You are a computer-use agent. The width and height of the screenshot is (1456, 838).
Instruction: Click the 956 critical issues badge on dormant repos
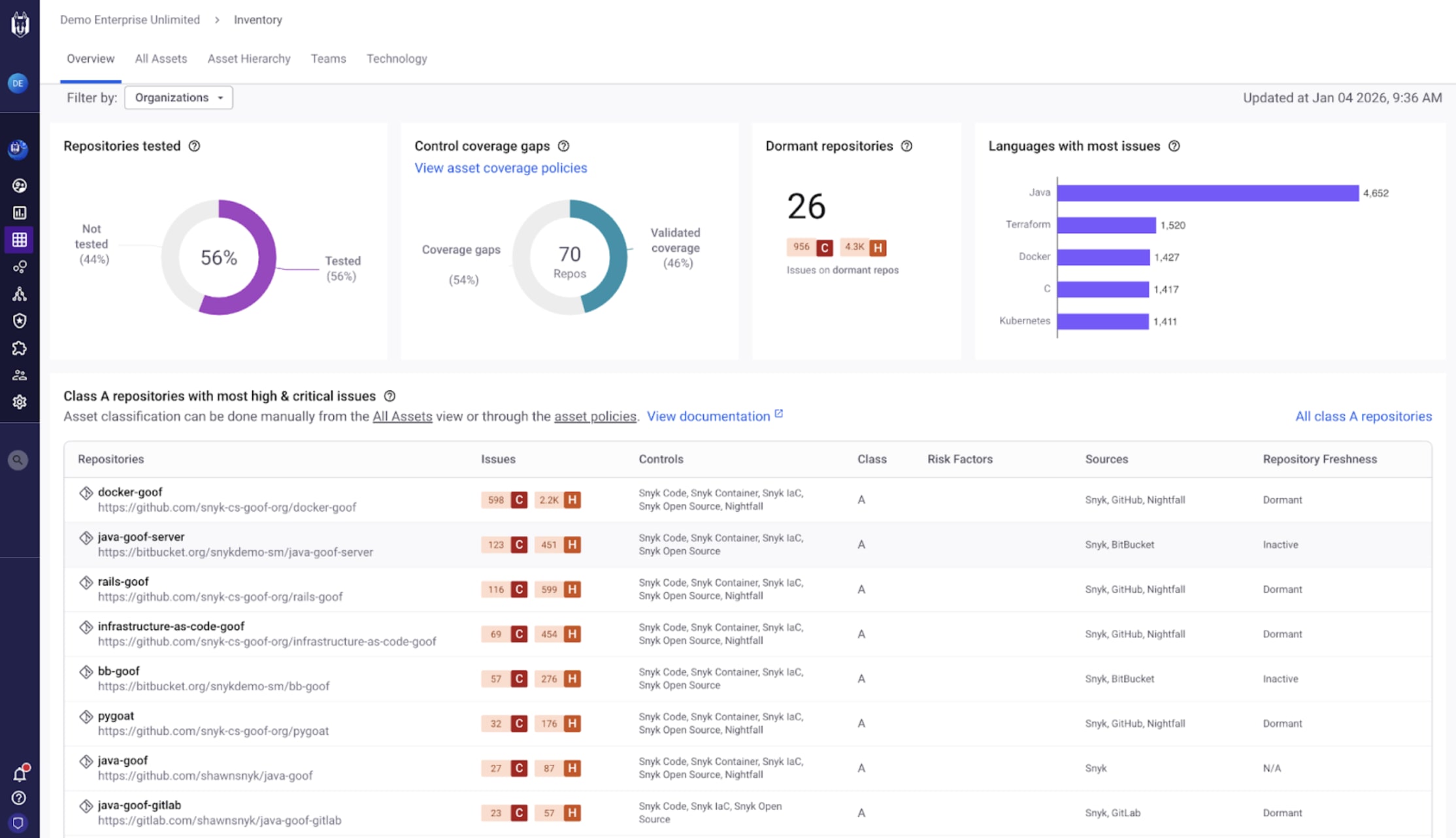pos(810,247)
